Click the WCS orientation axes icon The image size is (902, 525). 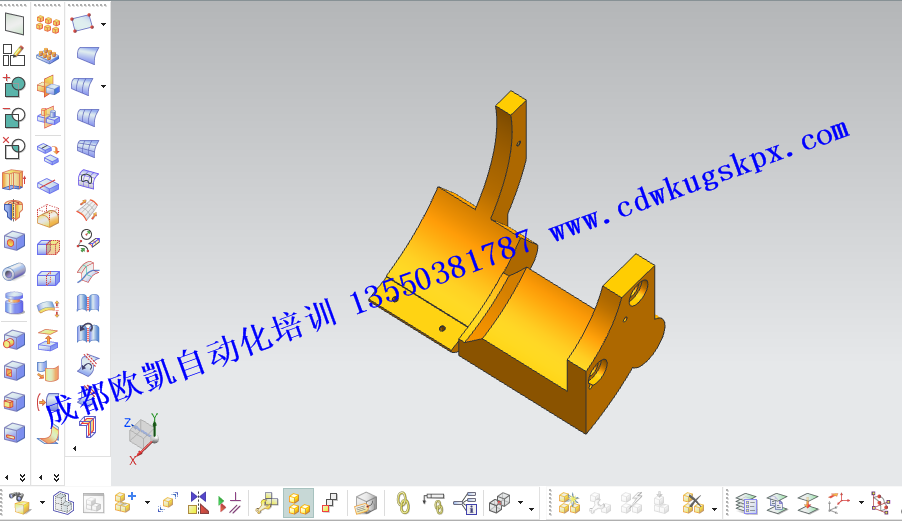tap(839, 503)
